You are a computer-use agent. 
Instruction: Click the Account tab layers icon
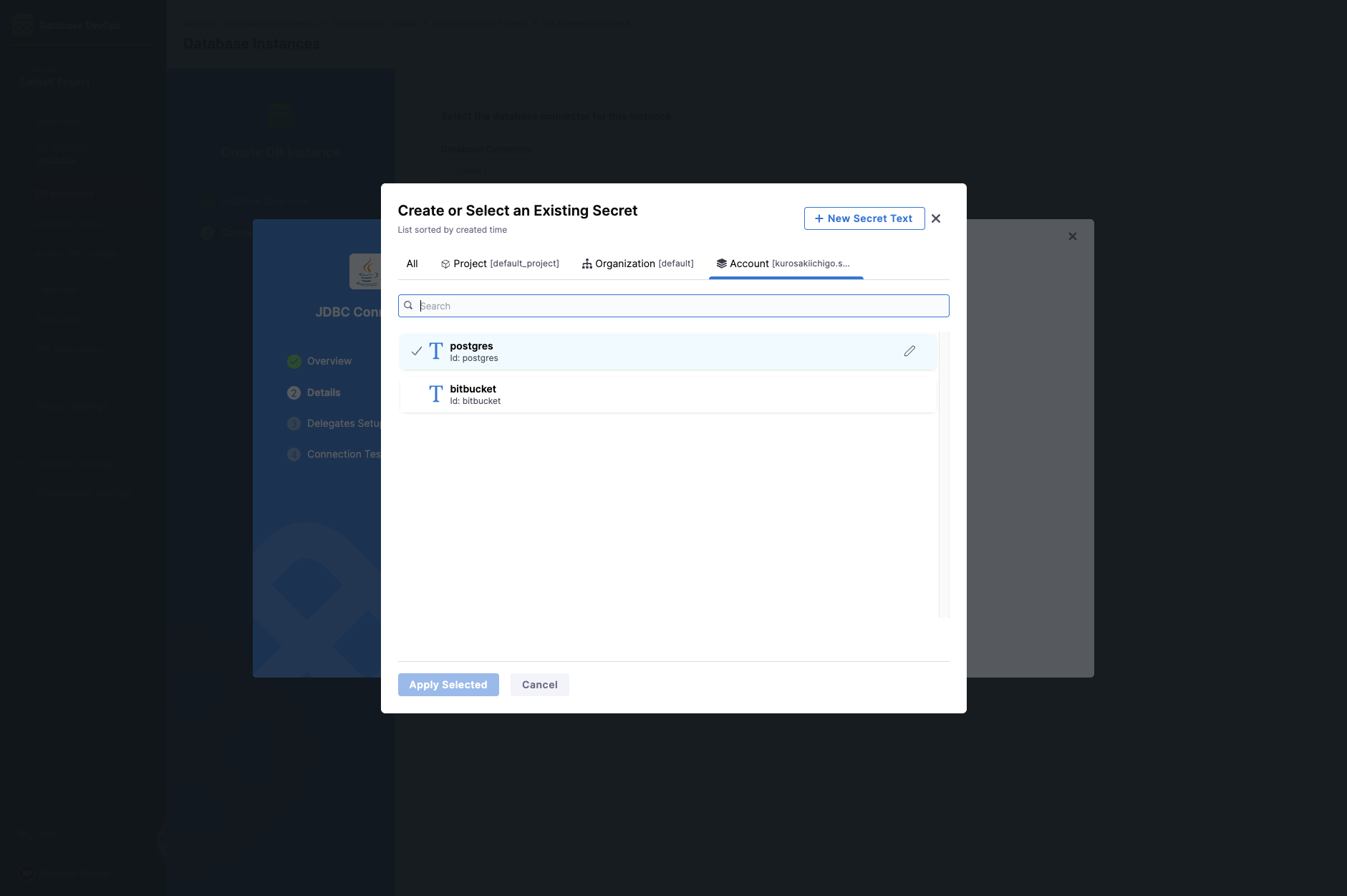[722, 264]
